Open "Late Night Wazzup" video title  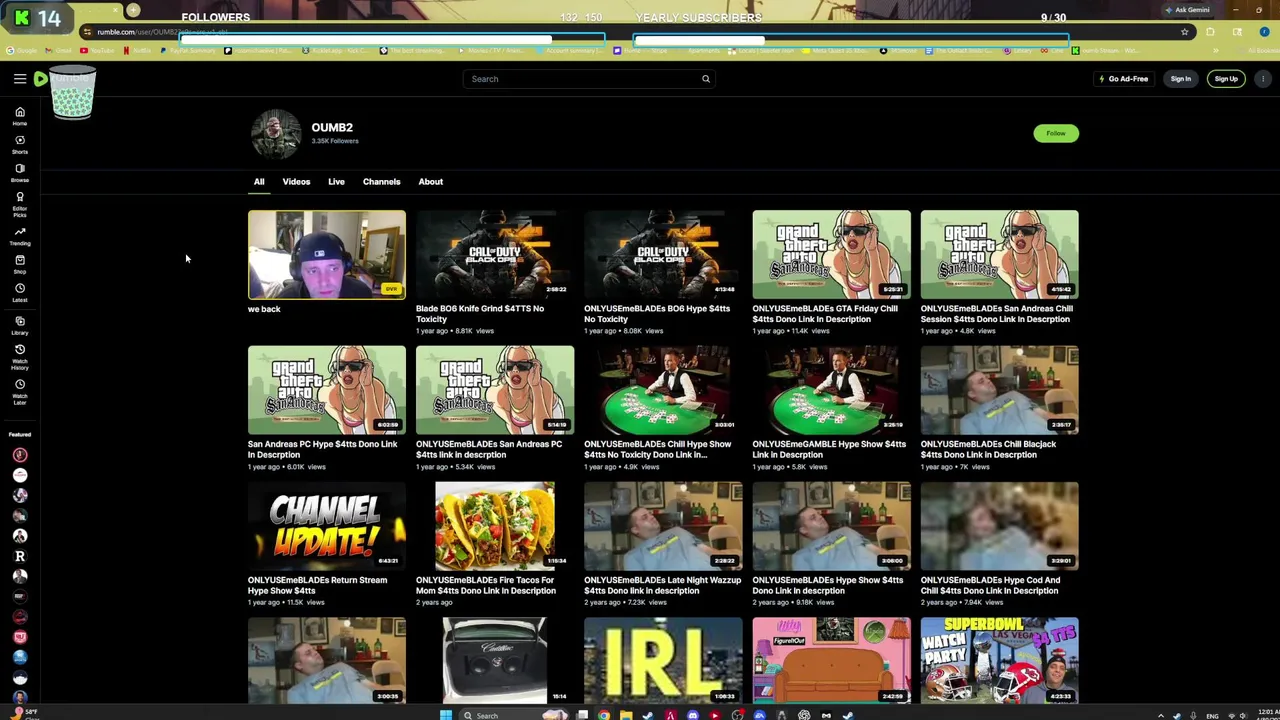tap(662, 585)
